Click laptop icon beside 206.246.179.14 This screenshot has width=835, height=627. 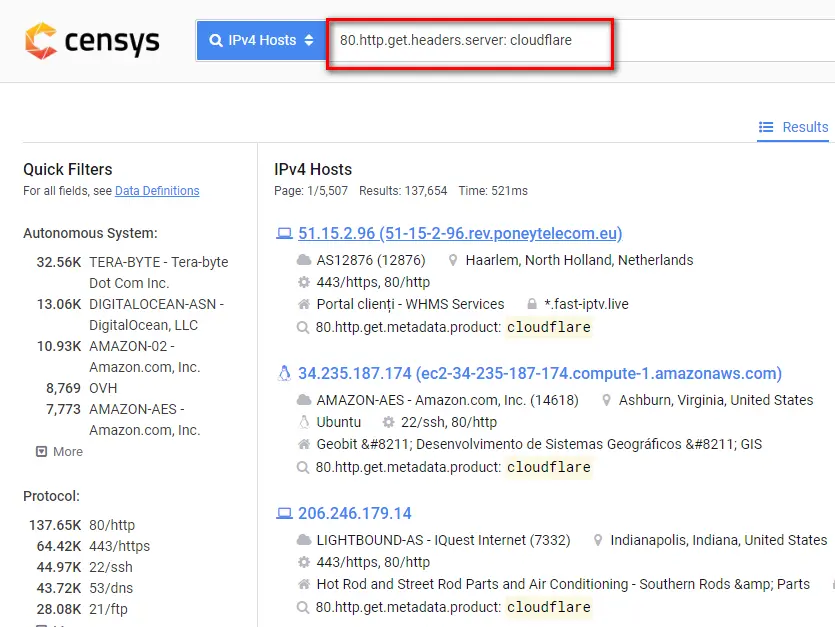(284, 514)
